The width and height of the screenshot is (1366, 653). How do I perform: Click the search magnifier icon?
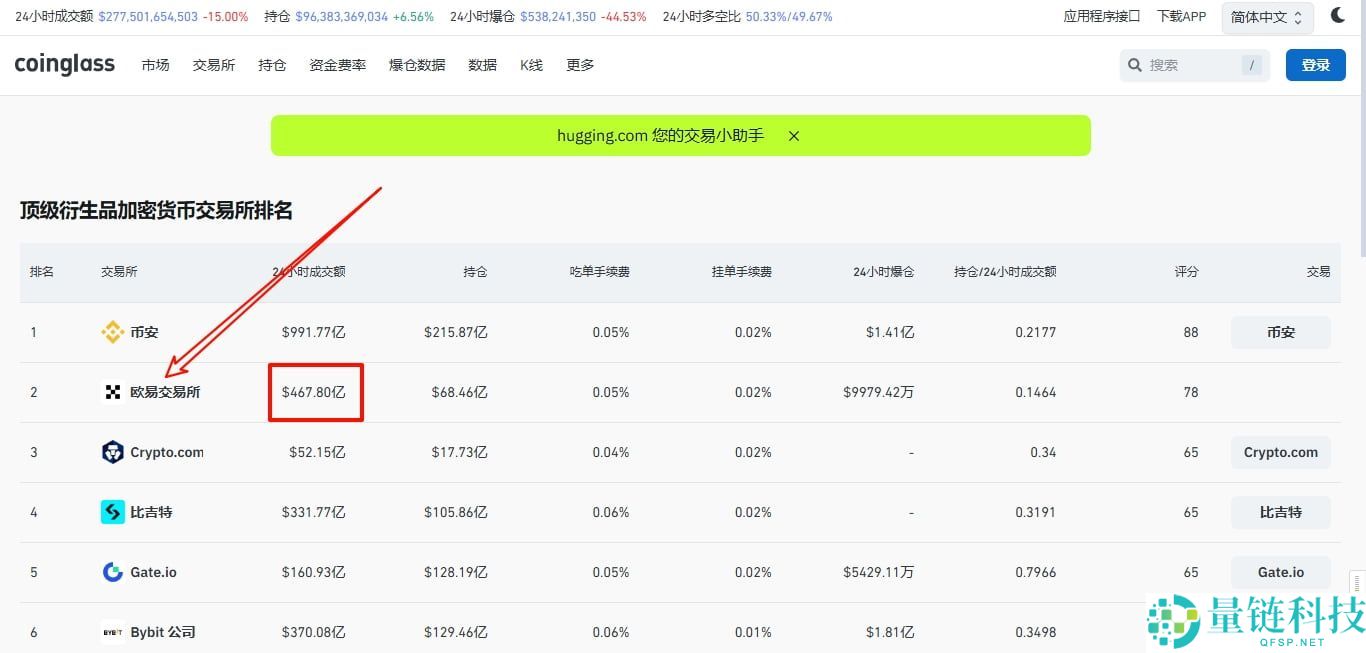coord(1135,64)
